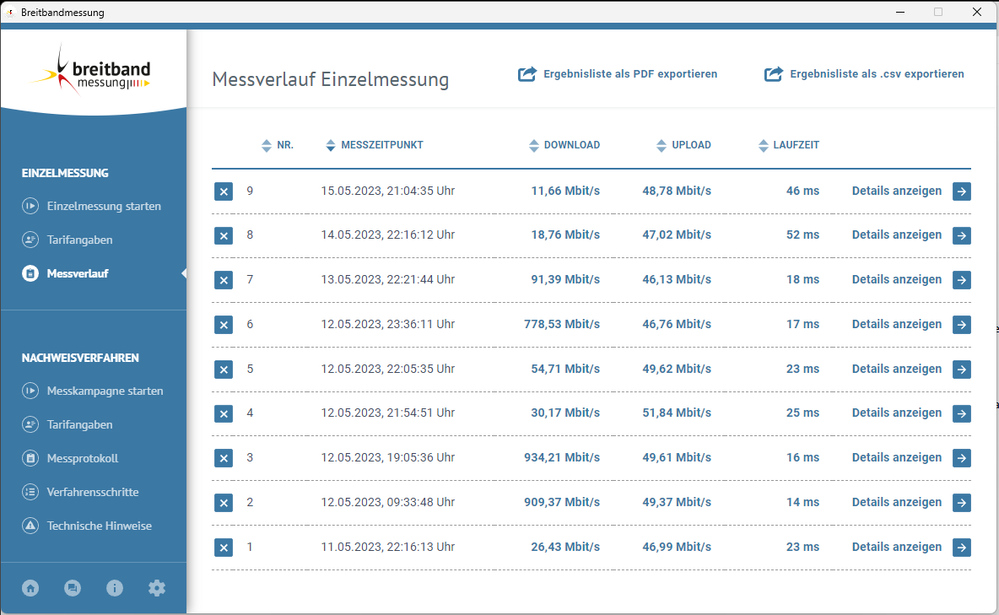Select Messprotokoll in the sidebar menu
999x615 pixels.
(82, 458)
